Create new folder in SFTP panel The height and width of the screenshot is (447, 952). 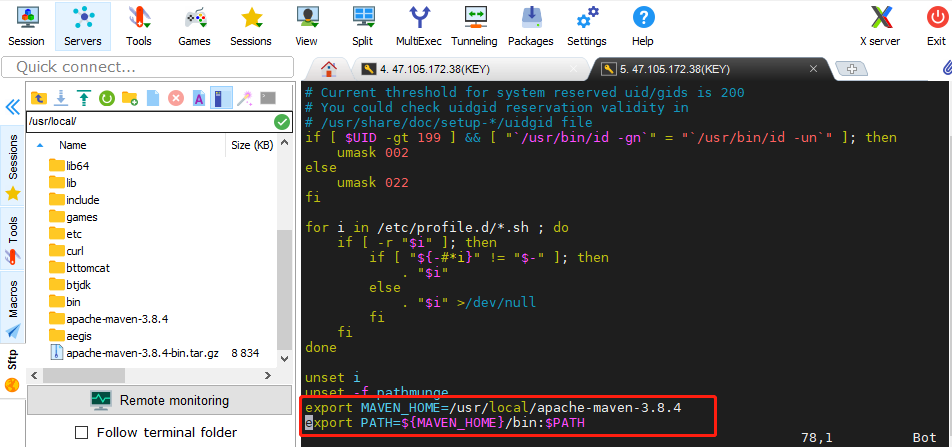click(130, 98)
